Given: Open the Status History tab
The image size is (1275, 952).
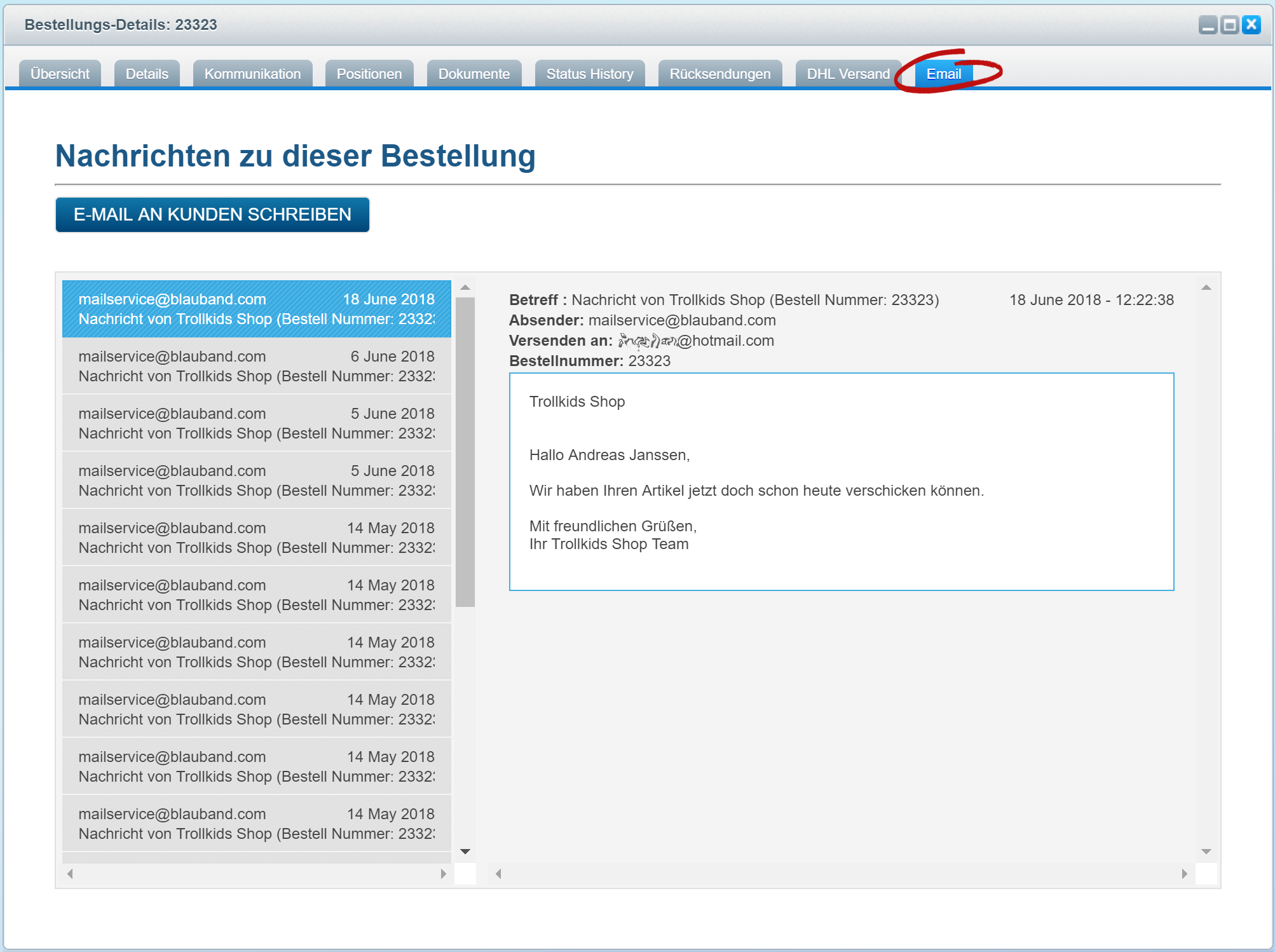Looking at the screenshot, I should [590, 74].
